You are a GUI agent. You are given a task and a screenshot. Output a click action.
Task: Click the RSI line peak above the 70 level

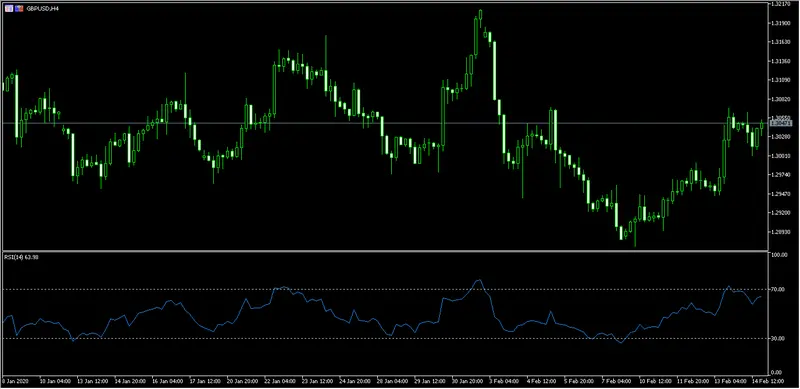click(479, 280)
